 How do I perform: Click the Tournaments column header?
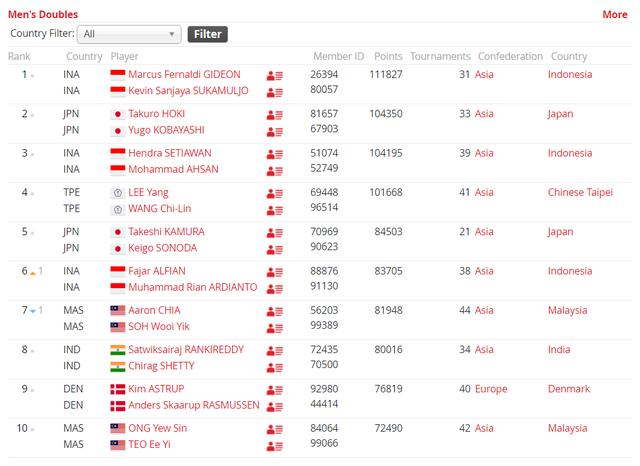pos(440,56)
